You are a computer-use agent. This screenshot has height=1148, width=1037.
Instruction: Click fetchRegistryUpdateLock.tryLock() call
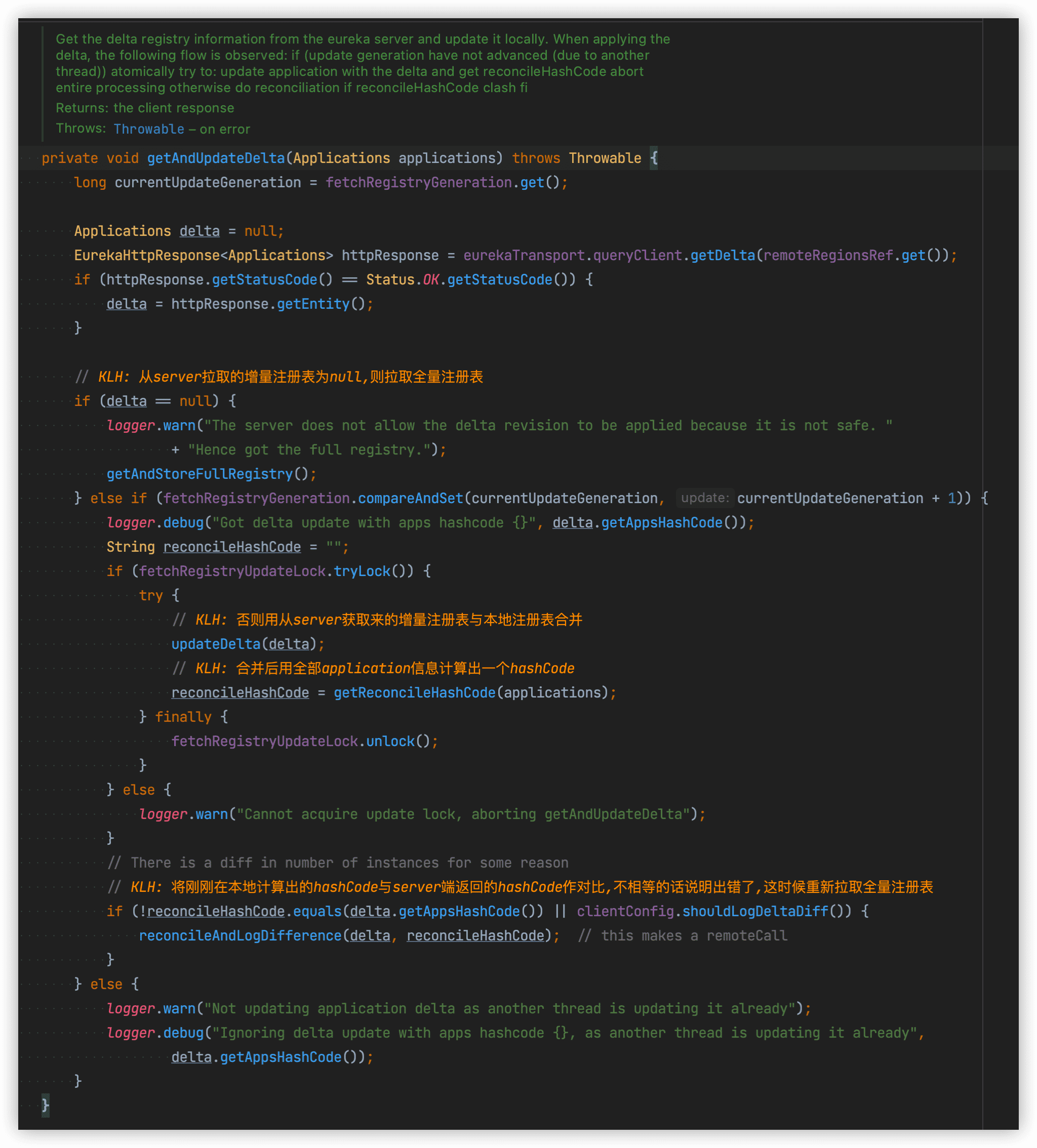(276, 571)
